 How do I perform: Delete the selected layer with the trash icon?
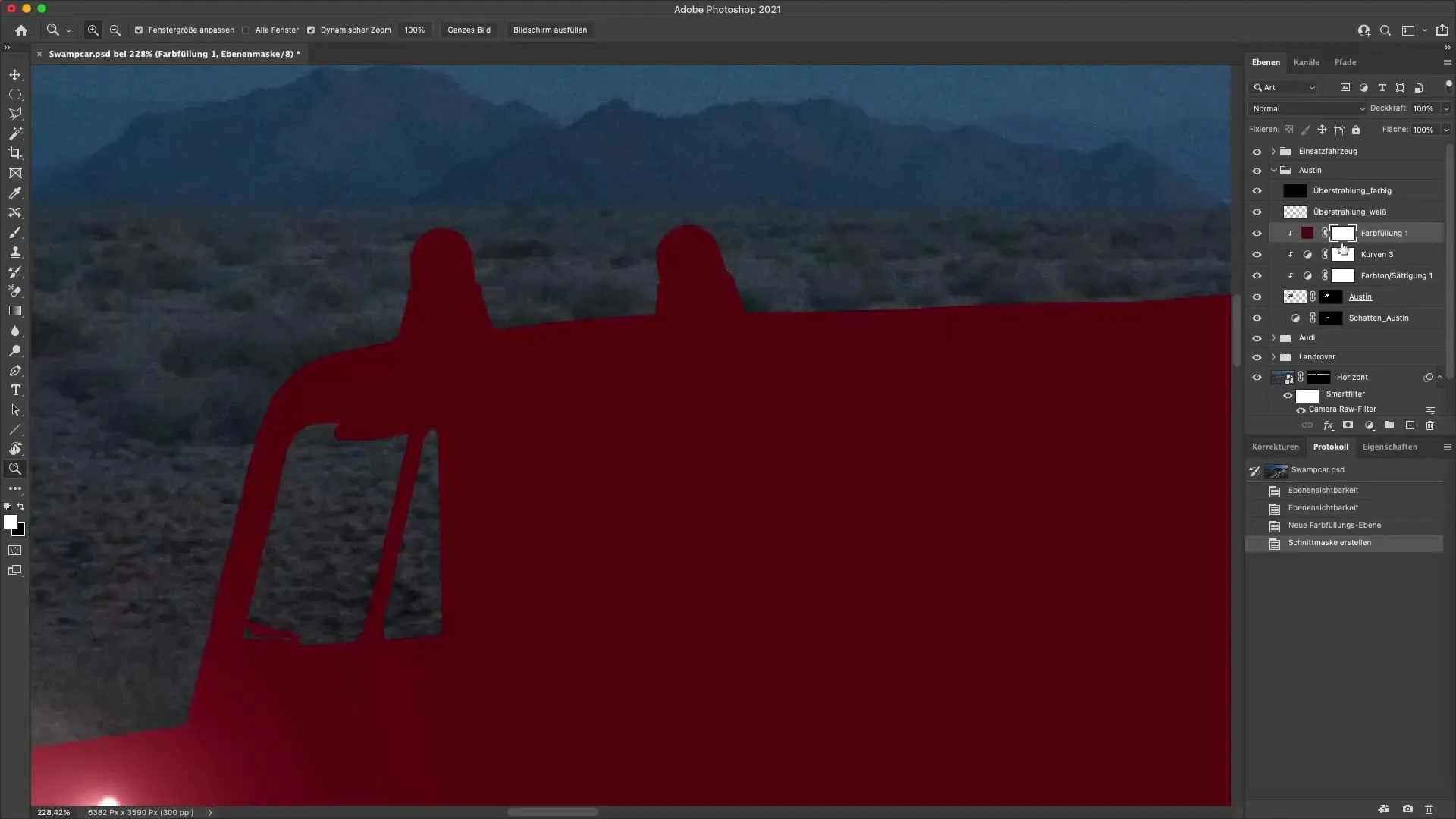click(1429, 425)
